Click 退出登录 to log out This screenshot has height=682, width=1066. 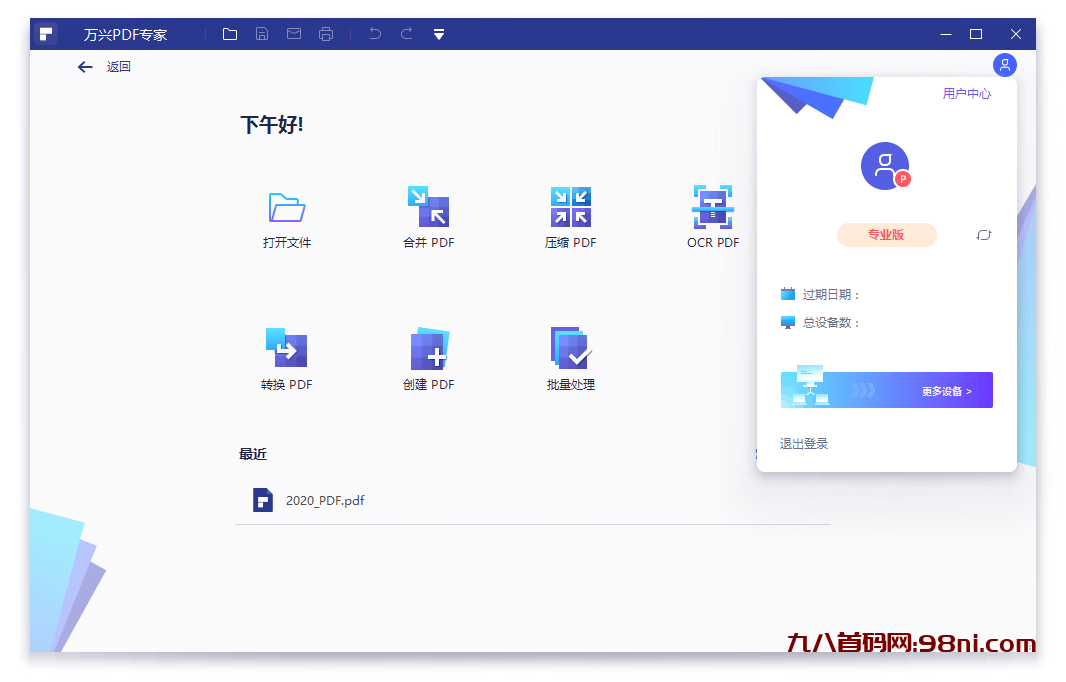click(803, 443)
